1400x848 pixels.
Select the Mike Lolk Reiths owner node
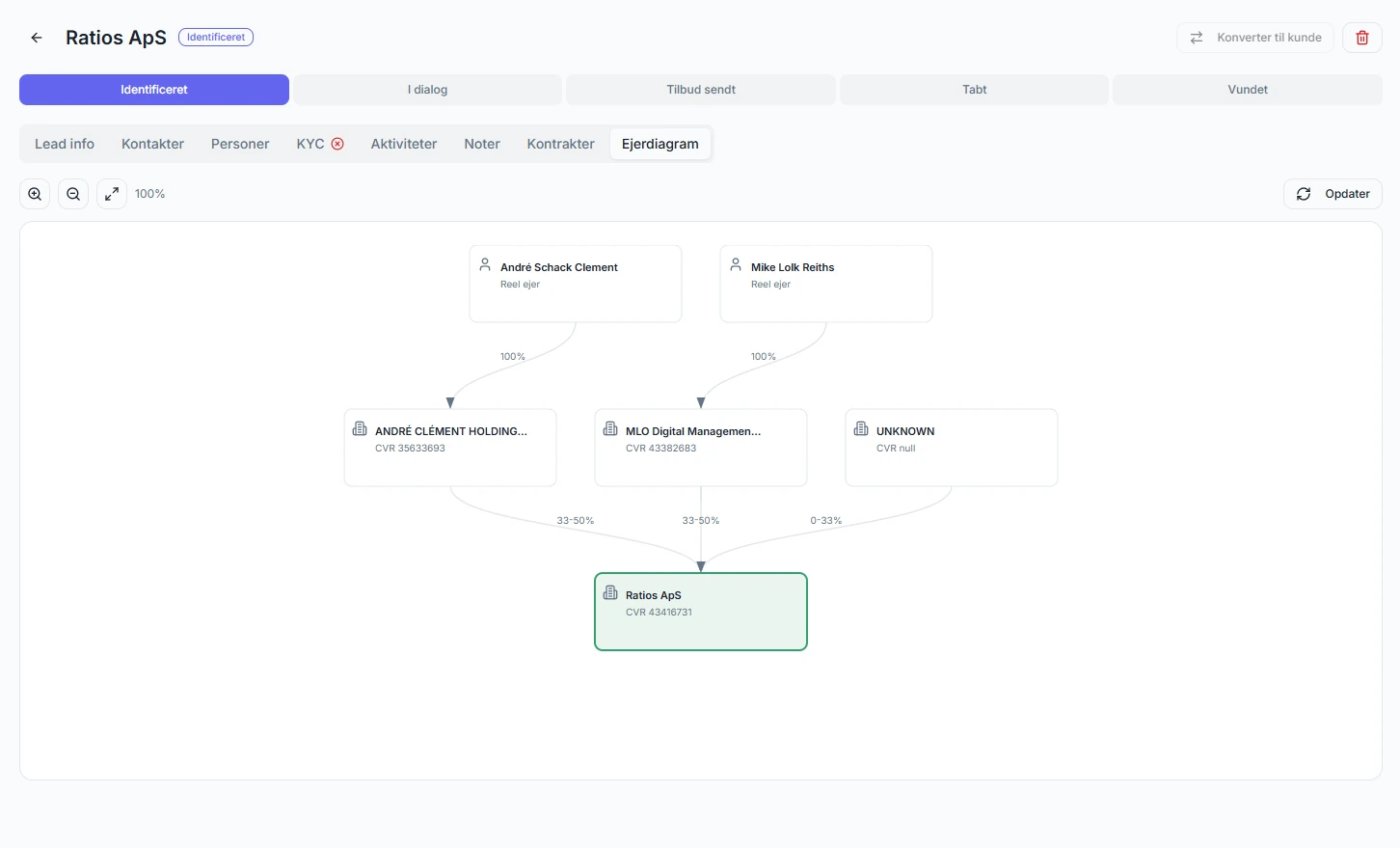point(826,284)
